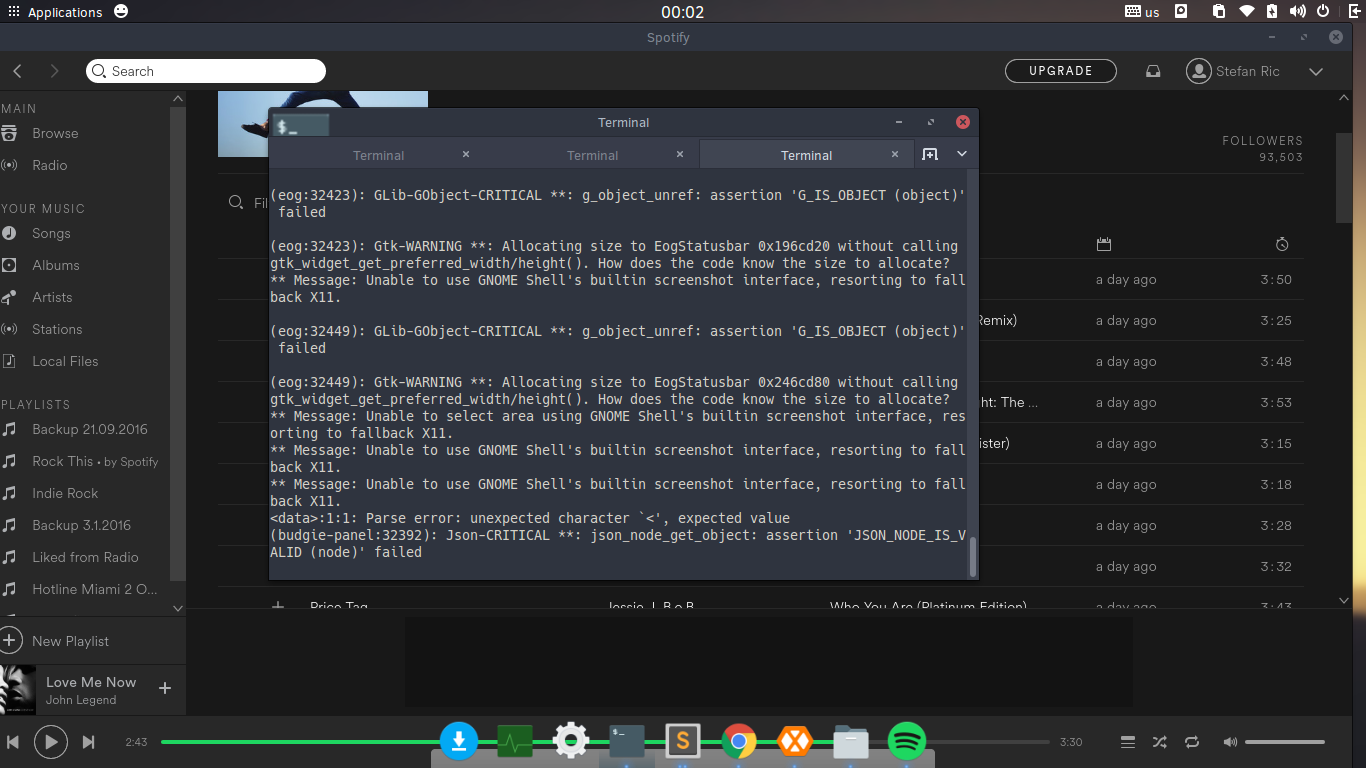Open the Backup 21.09.2016 playlist

[x=90, y=429]
